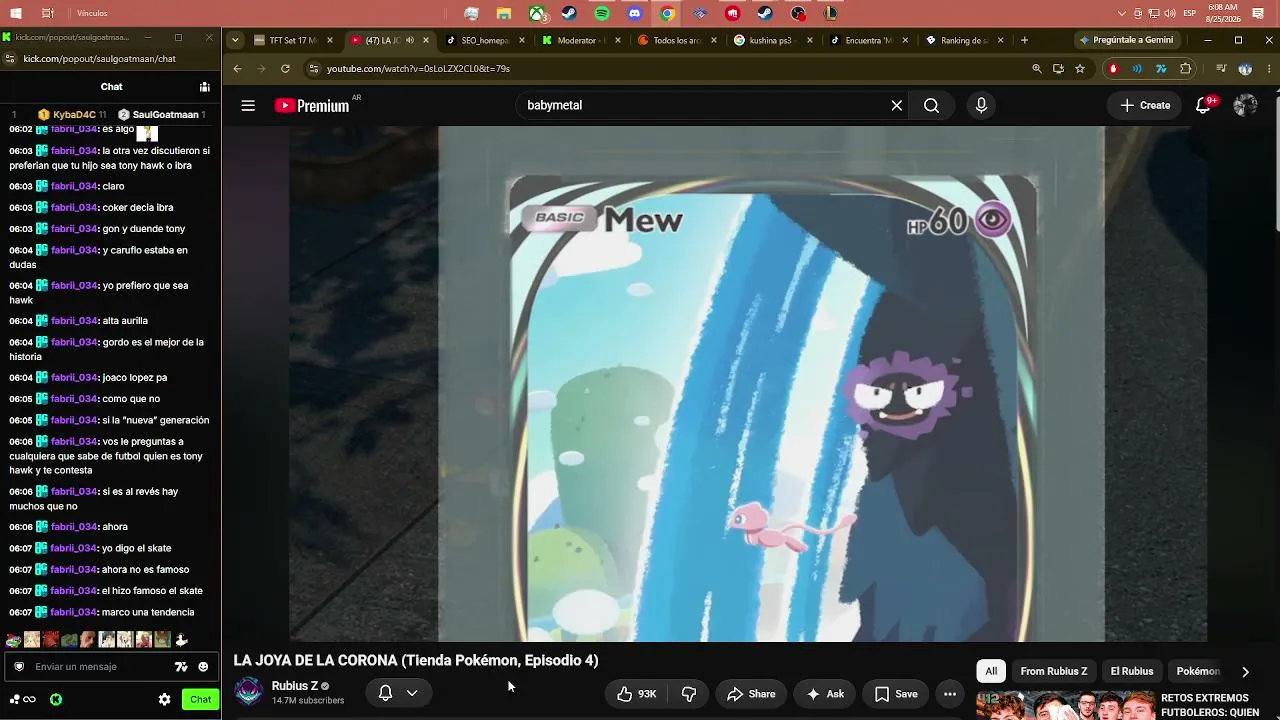Select the All filter chip

coord(991,672)
